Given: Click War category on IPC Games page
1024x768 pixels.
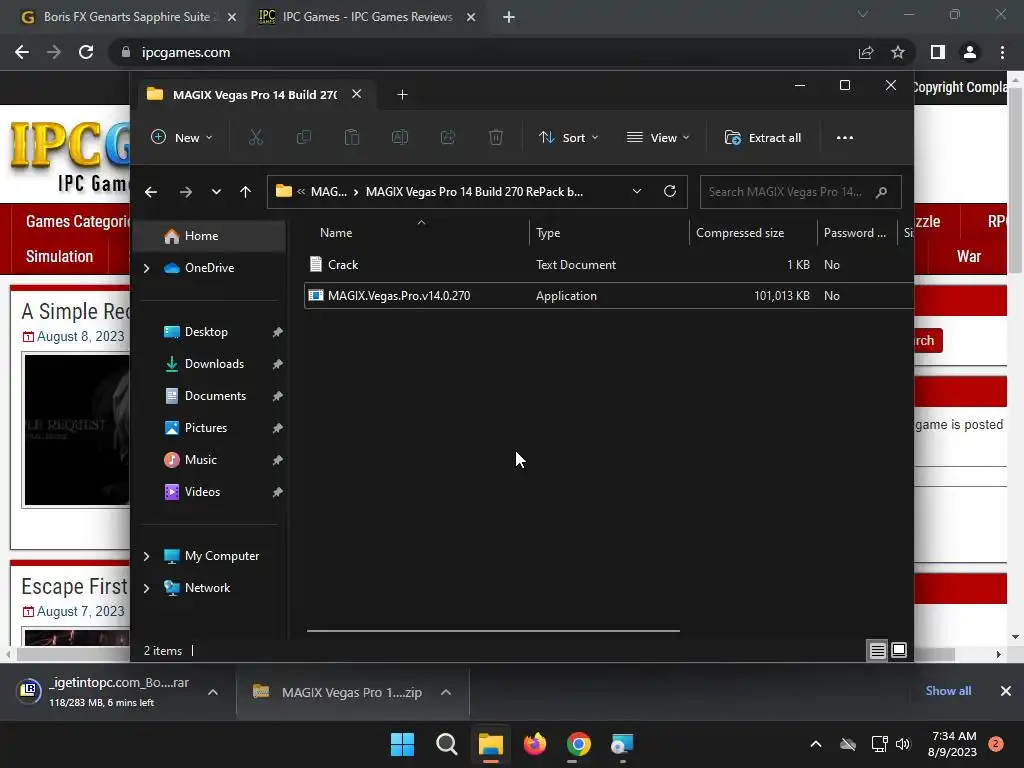Looking at the screenshot, I should pos(968,256).
